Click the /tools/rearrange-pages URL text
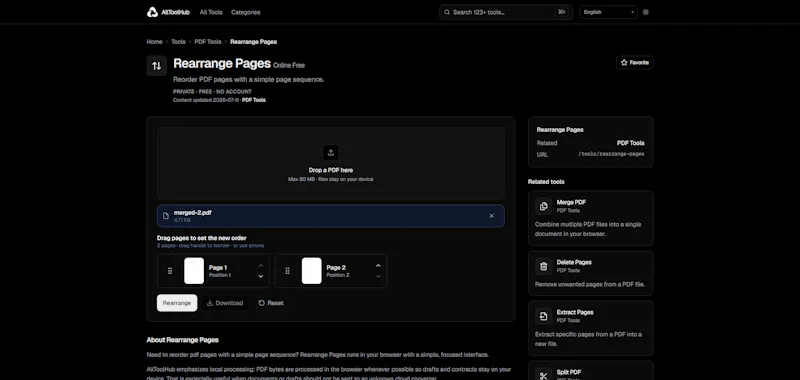This screenshot has height=380, width=800. 611,154
